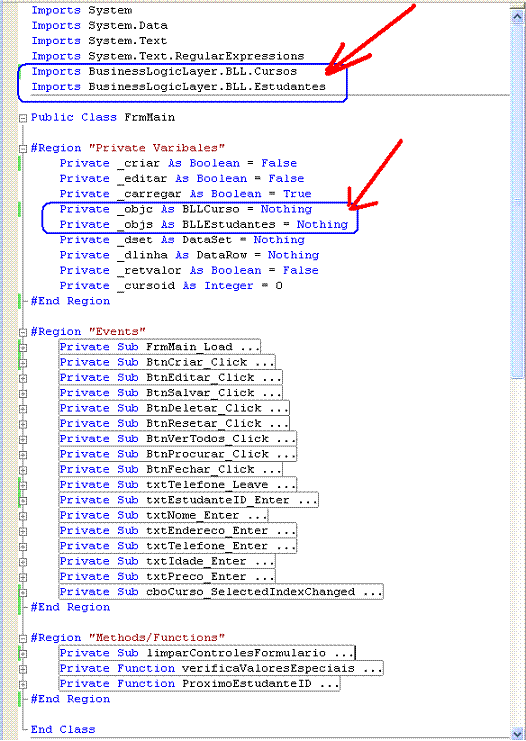Click the scrollbar down arrow

click(x=517, y=733)
